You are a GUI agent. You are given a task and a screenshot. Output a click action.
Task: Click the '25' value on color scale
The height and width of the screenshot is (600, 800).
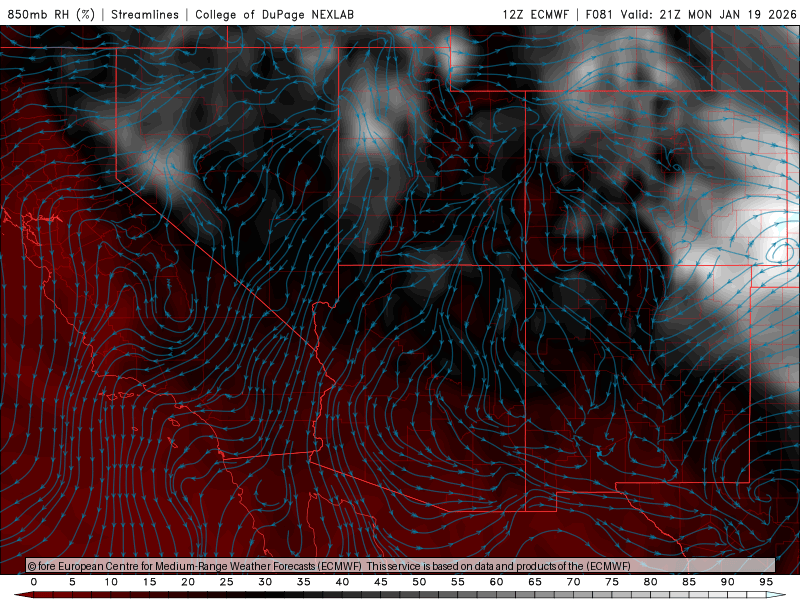(x=227, y=582)
